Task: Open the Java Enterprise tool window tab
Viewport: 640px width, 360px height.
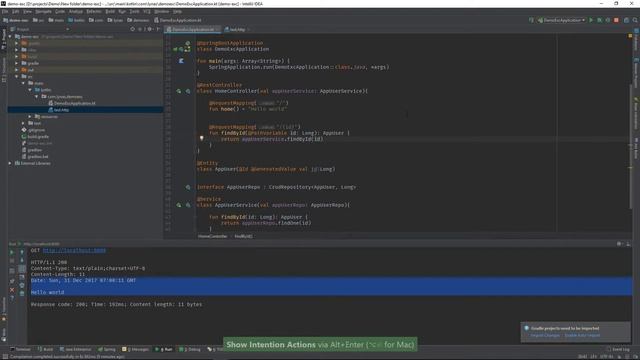Action: tap(76, 349)
